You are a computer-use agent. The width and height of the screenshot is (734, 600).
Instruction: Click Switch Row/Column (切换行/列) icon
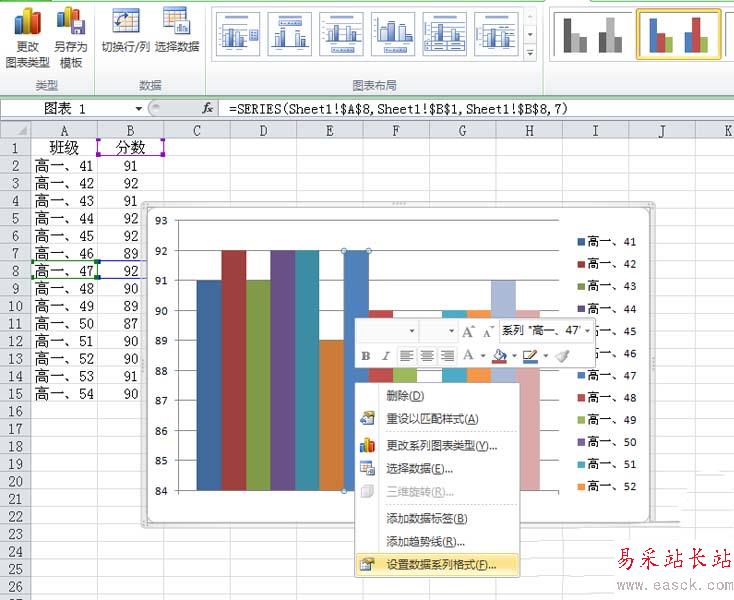(x=125, y=31)
